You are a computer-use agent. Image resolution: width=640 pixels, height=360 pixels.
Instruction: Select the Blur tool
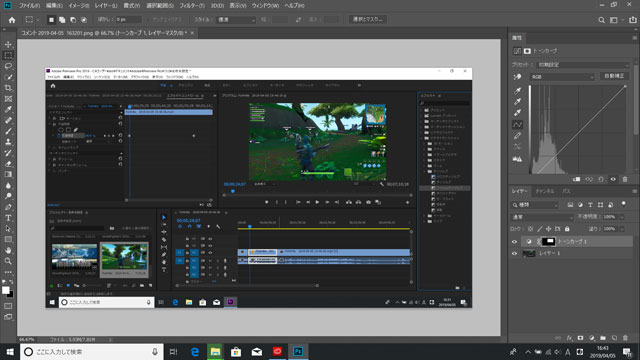click(8, 185)
